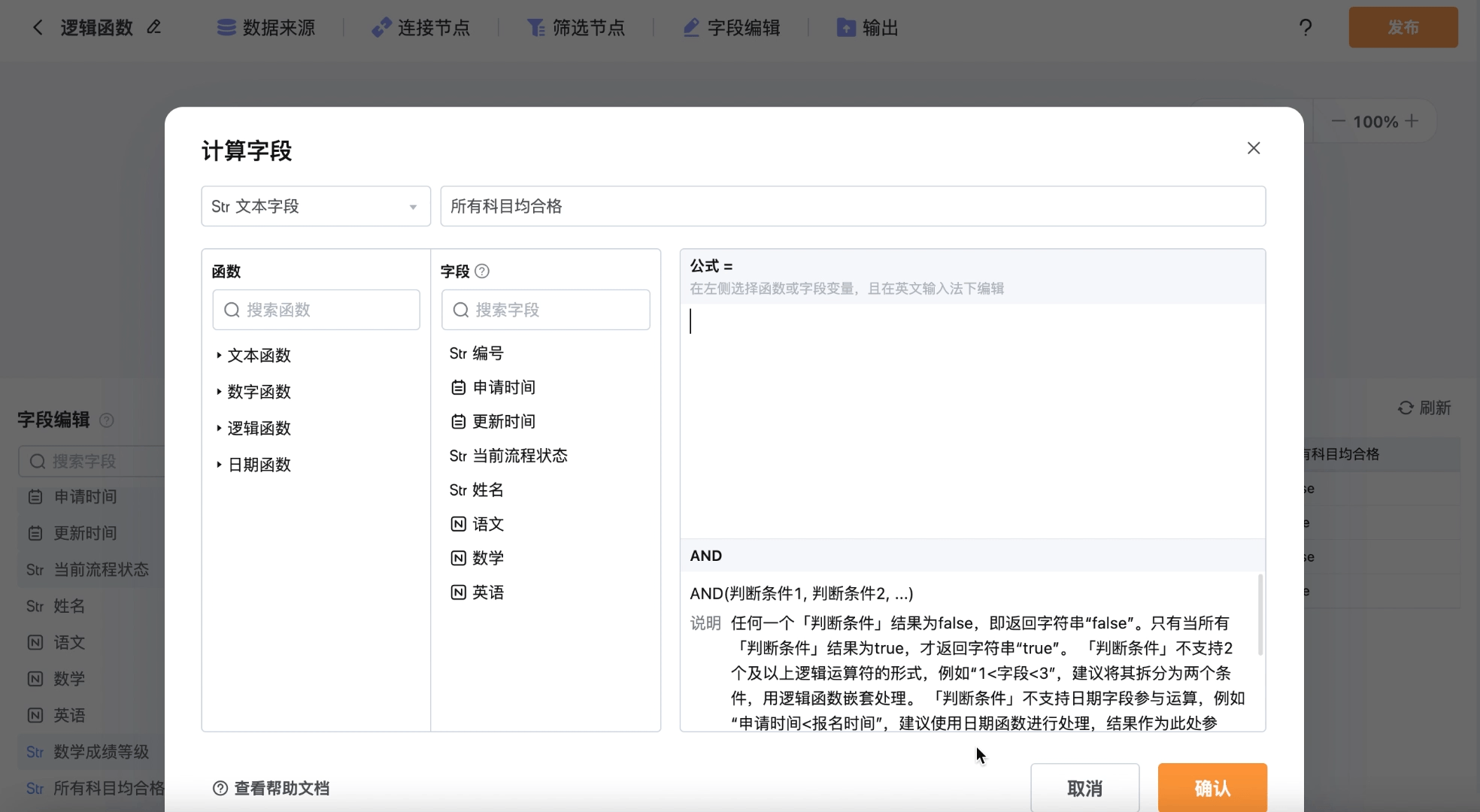Focus the dialog's 搜索字段 search box
The height and width of the screenshot is (812, 1480).
(546, 310)
